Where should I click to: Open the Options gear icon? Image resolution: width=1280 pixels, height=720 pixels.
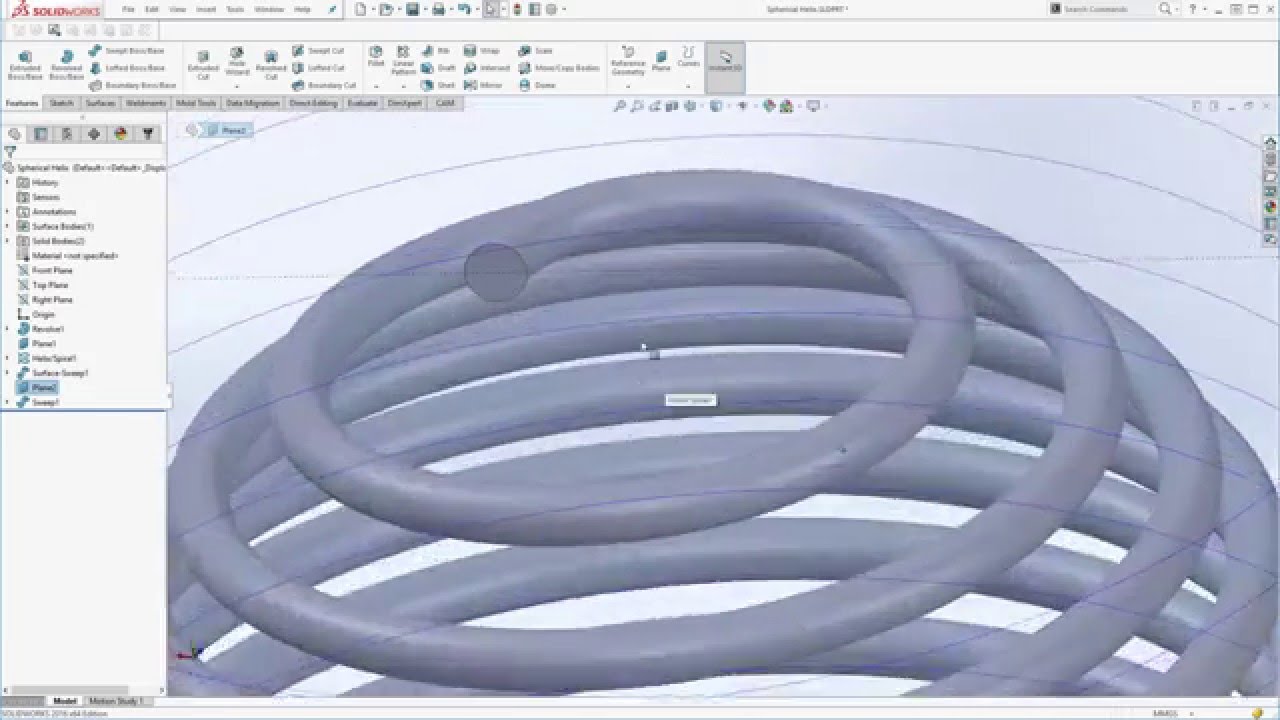[x=551, y=9]
